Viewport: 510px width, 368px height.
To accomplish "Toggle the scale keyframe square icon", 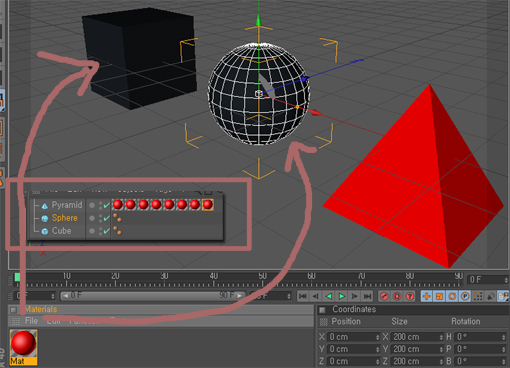I will point(439,296).
